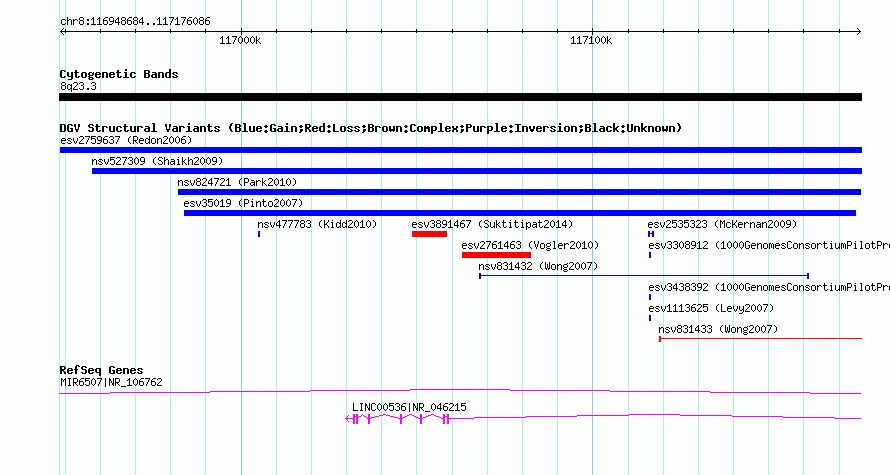Select the small blue esv1113625 marker
Image resolution: width=890 pixels, height=475 pixels.
point(650,318)
